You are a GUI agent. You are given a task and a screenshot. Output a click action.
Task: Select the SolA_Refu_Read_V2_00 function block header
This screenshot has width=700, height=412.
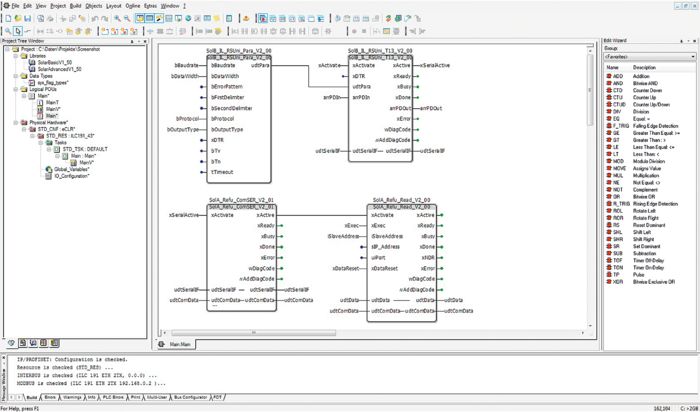coord(401,207)
